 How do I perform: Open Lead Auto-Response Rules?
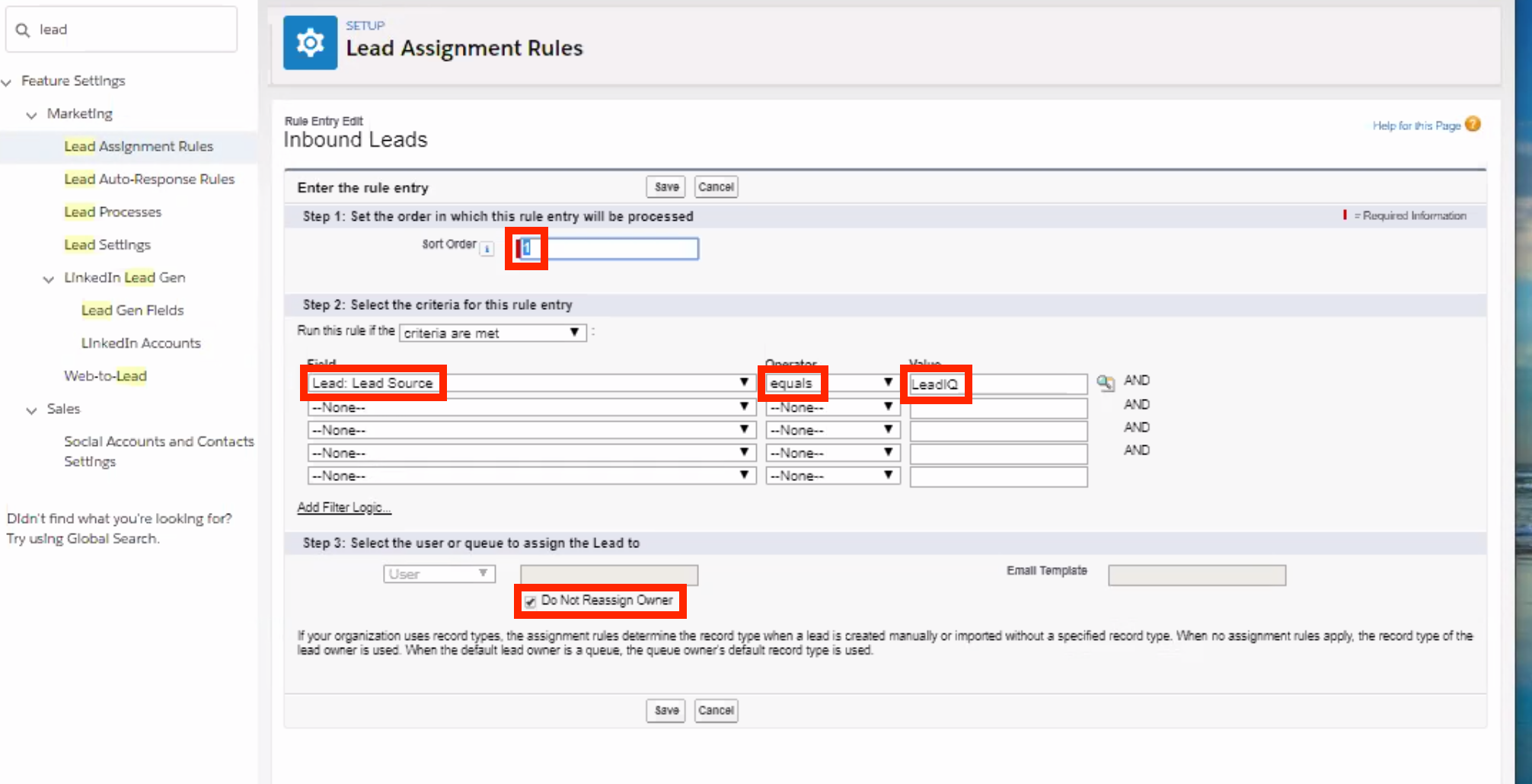click(149, 179)
